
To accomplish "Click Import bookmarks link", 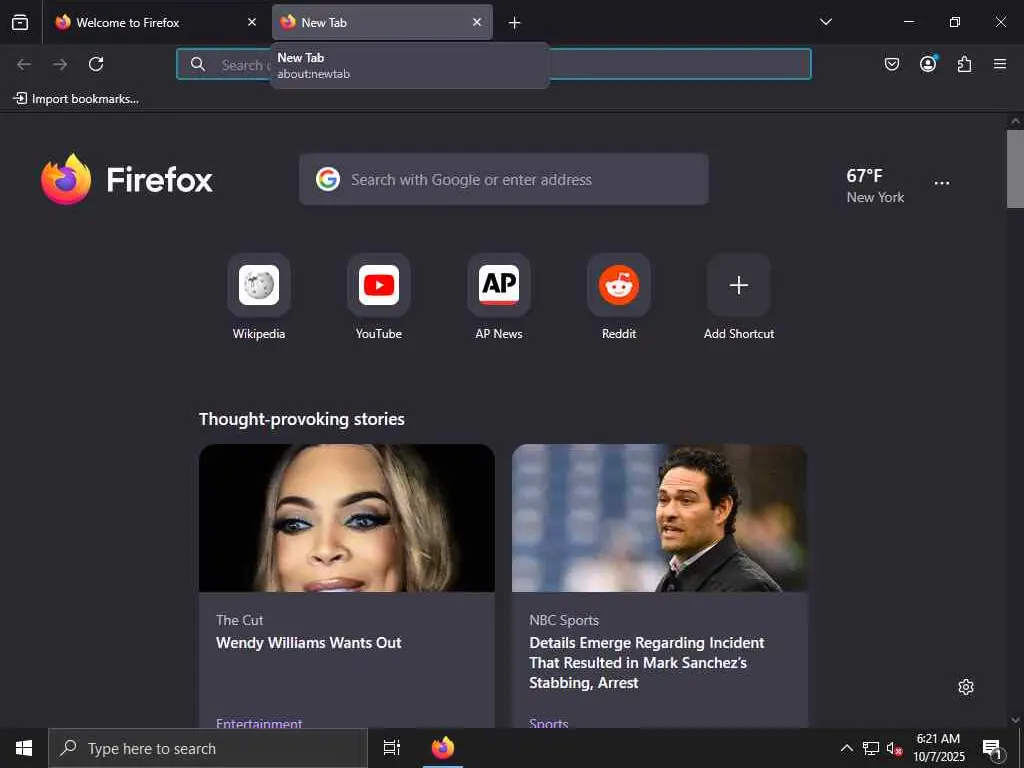I will click(76, 99).
